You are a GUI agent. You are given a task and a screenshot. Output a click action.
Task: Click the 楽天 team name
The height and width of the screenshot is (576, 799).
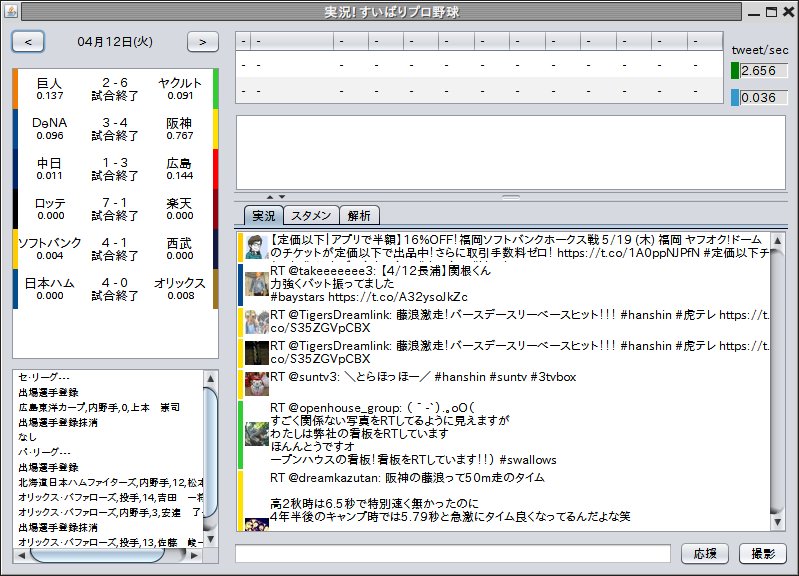pos(179,203)
